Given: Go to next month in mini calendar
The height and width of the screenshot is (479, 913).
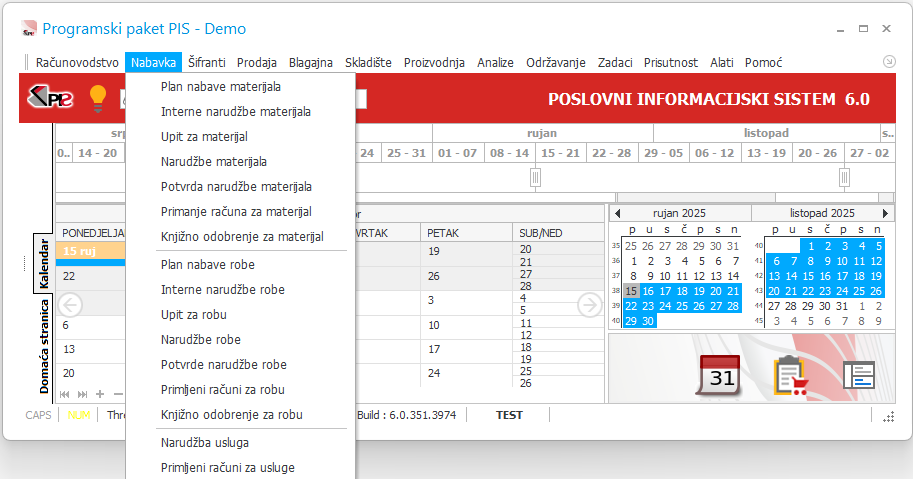Looking at the screenshot, I should (x=885, y=214).
